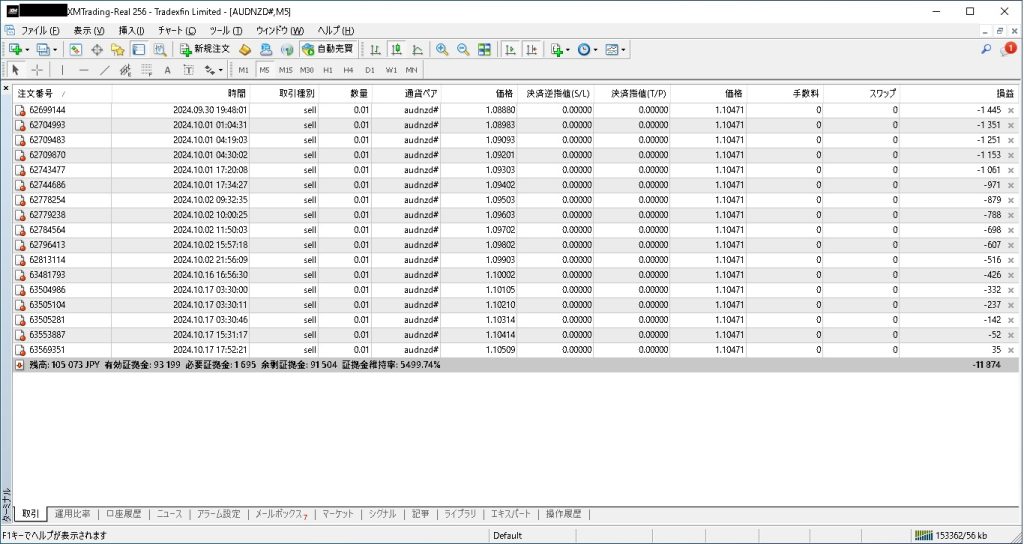Viewport: 1024px width, 544px height.
Task: Switch to the H1 timeframe
Action: click(328, 70)
